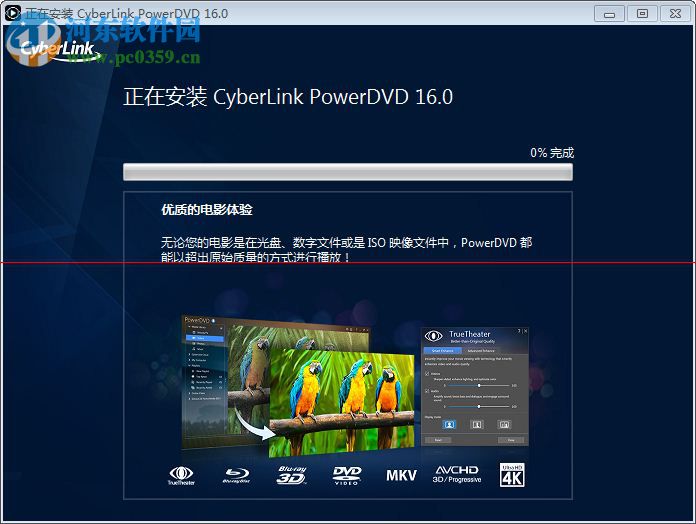Click the Ultra HD 4K logo
Image resolution: width=696 pixels, height=524 pixels.
pos(512,475)
